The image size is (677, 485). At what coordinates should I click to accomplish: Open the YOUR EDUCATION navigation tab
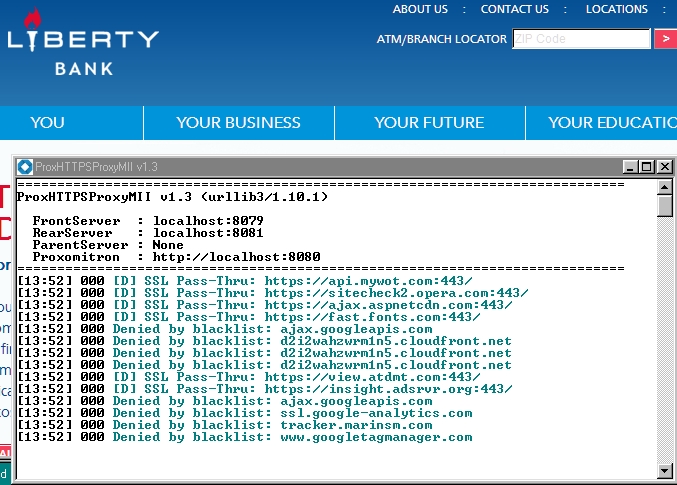pyautogui.click(x=612, y=123)
